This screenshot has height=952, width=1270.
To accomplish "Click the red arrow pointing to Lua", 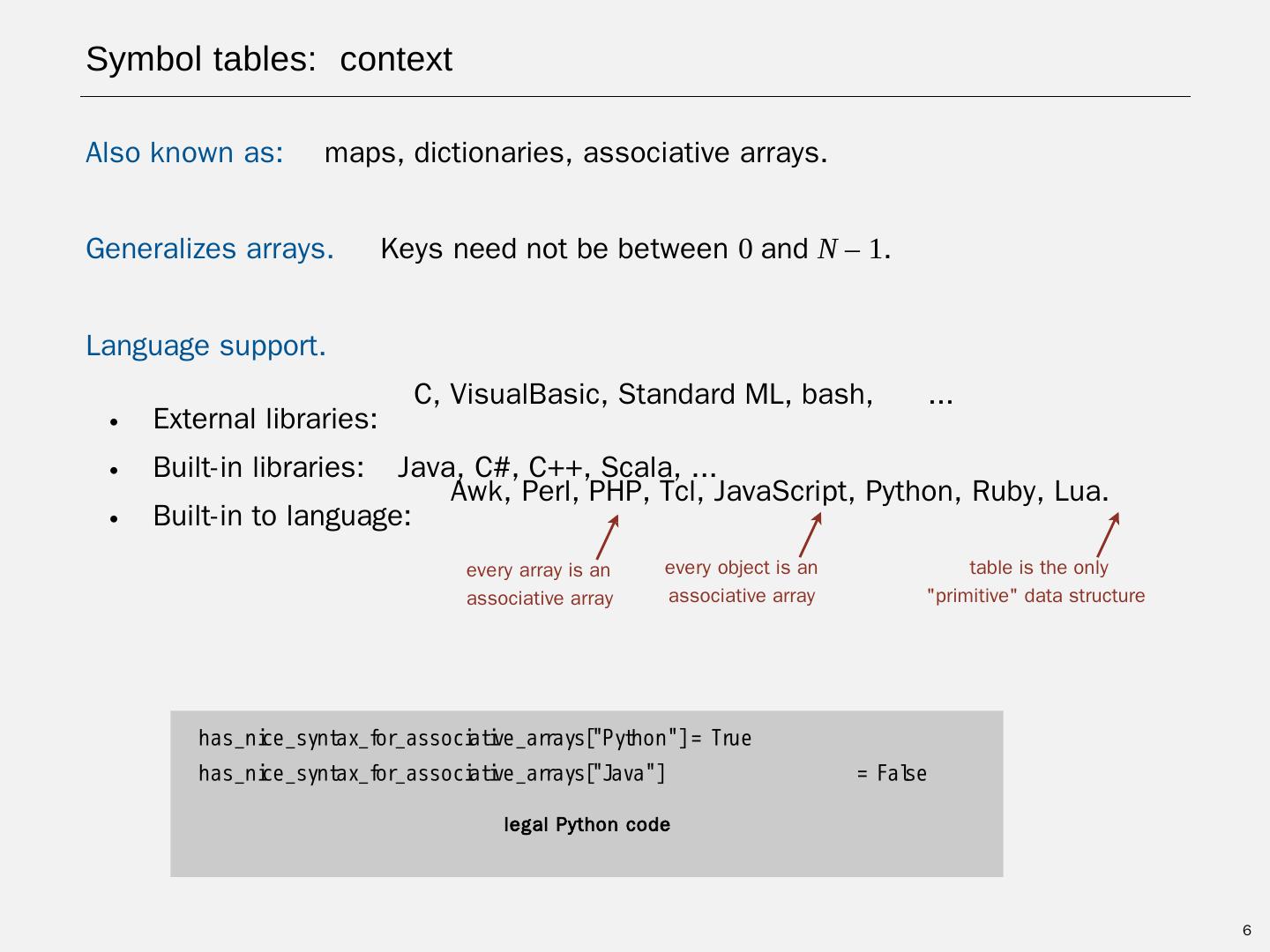I will pos(1109,534).
